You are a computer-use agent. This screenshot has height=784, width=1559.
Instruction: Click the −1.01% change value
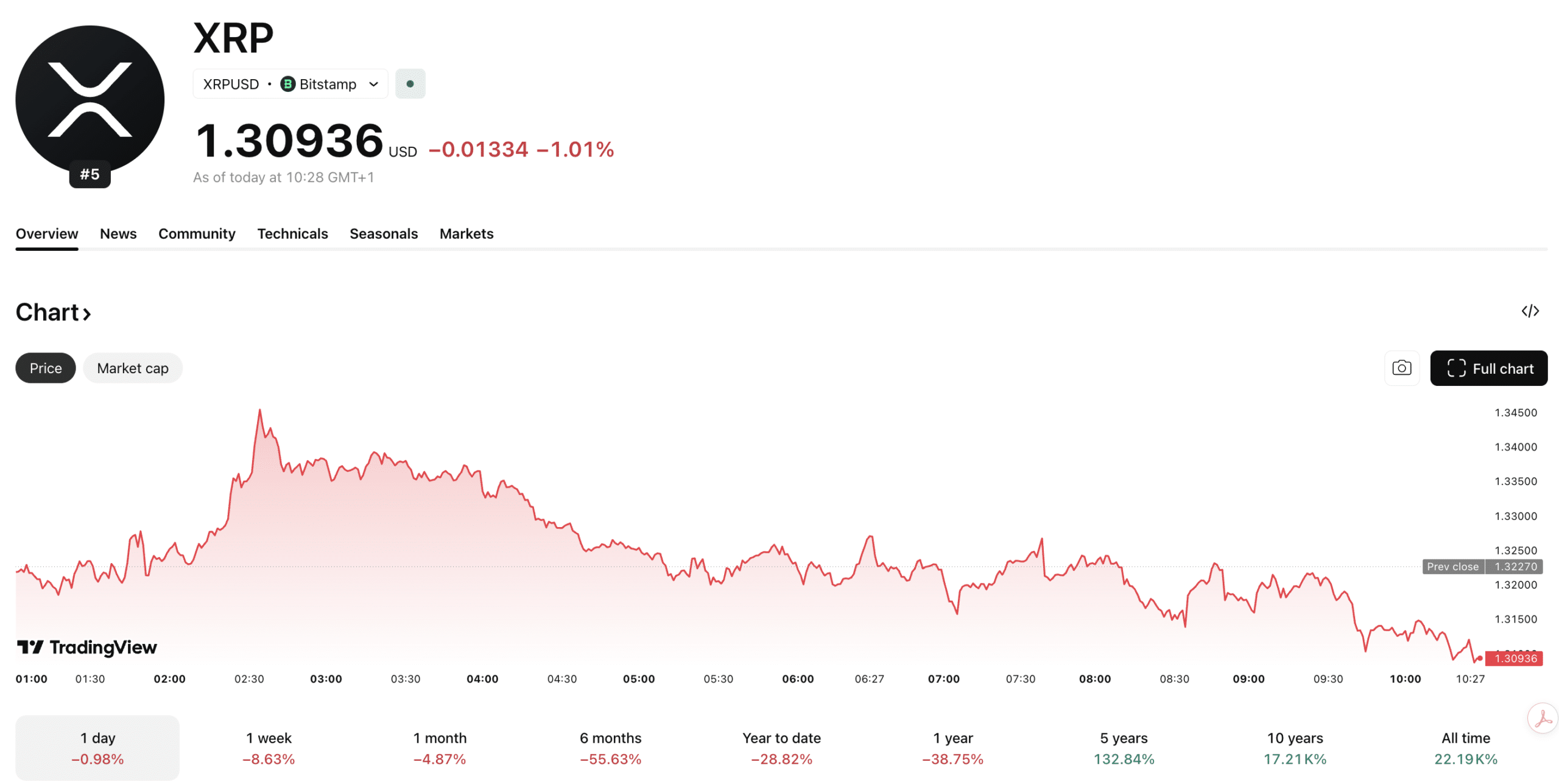click(x=575, y=150)
